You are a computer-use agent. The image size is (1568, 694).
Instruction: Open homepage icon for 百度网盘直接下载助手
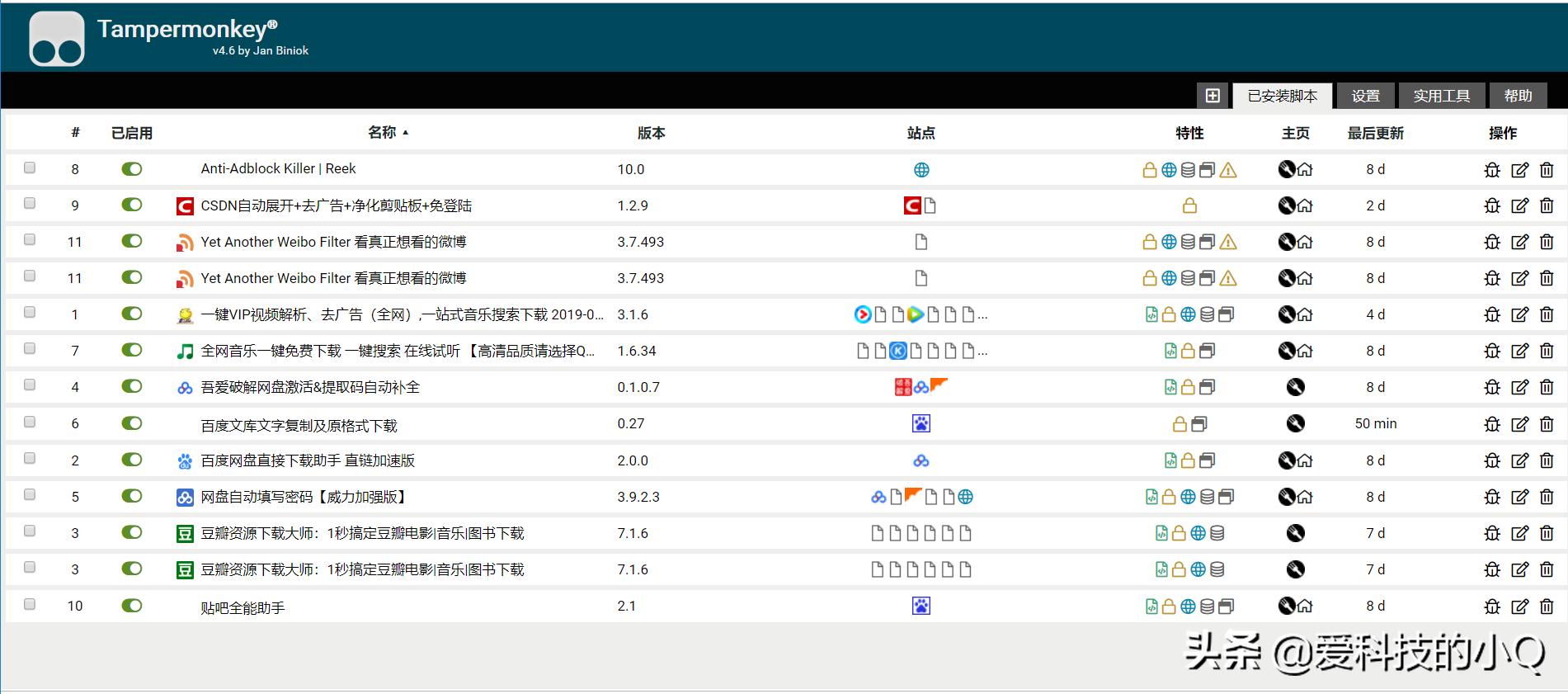1305,460
